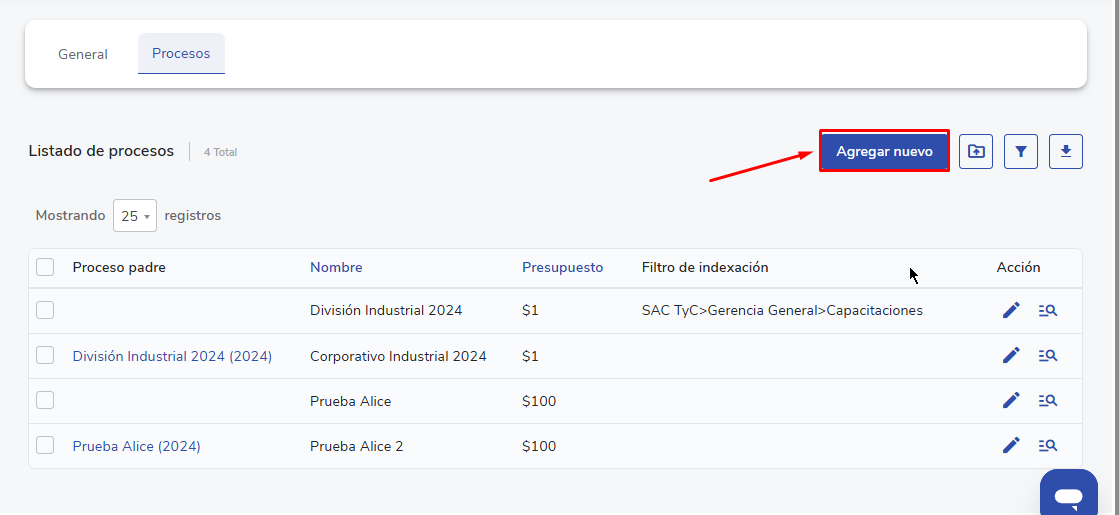Toggle the select-all checkbox in table header
1119x515 pixels.
45,267
